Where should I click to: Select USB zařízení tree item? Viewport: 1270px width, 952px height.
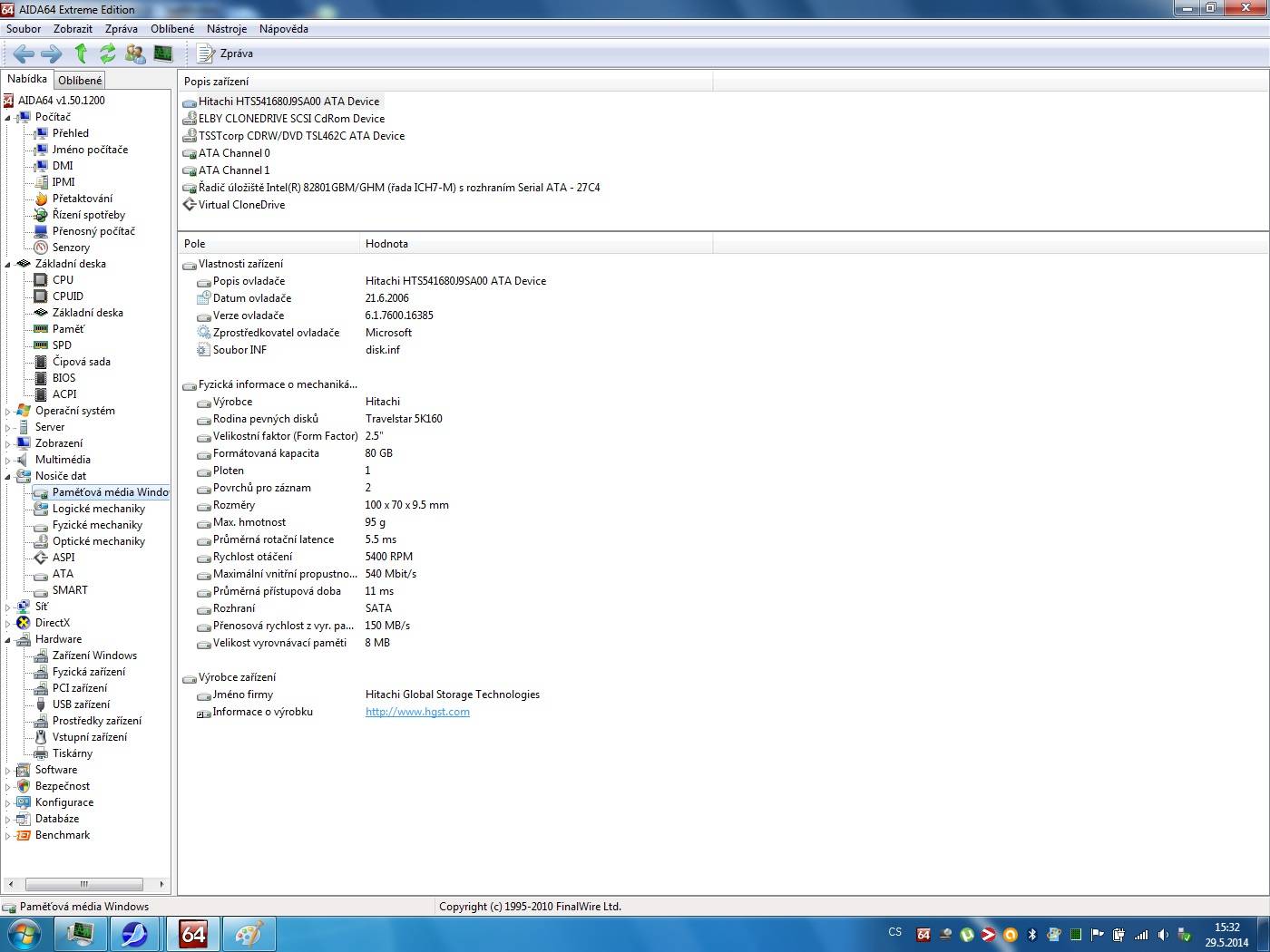(81, 704)
